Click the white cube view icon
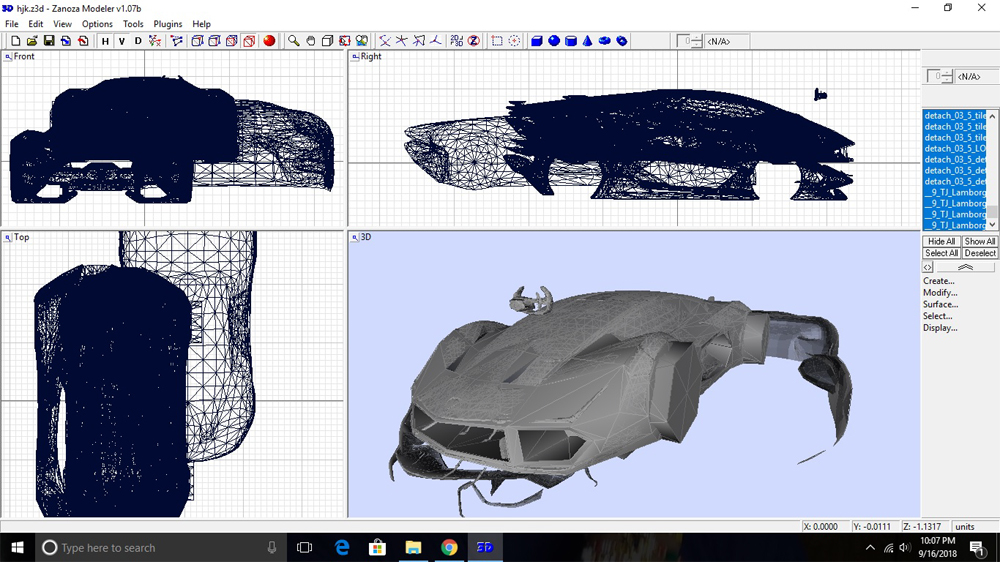This screenshot has width=1000, height=562. [327, 41]
